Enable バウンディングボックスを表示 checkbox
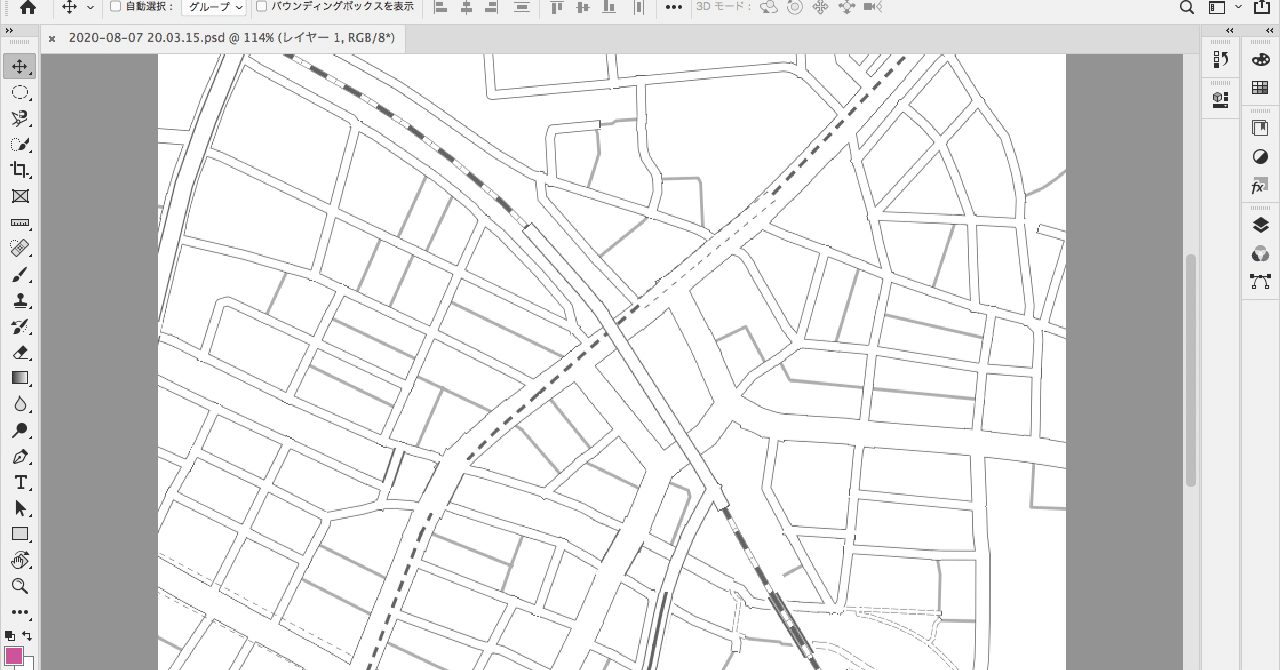This screenshot has width=1280, height=670. tap(262, 6)
